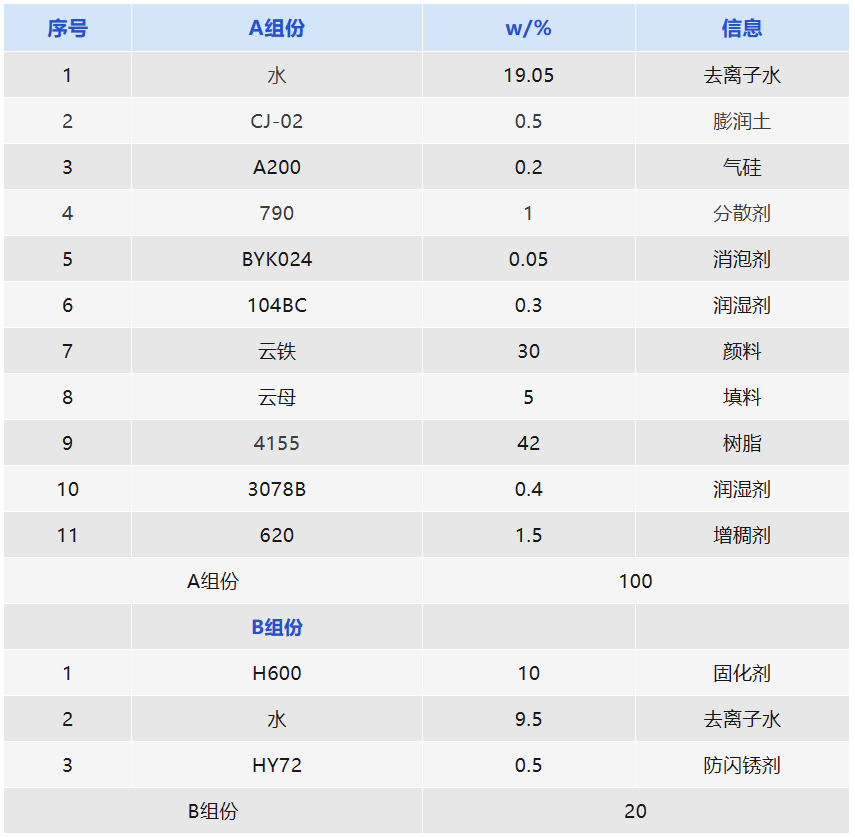Select the B组份 label beside total 20

tap(213, 811)
